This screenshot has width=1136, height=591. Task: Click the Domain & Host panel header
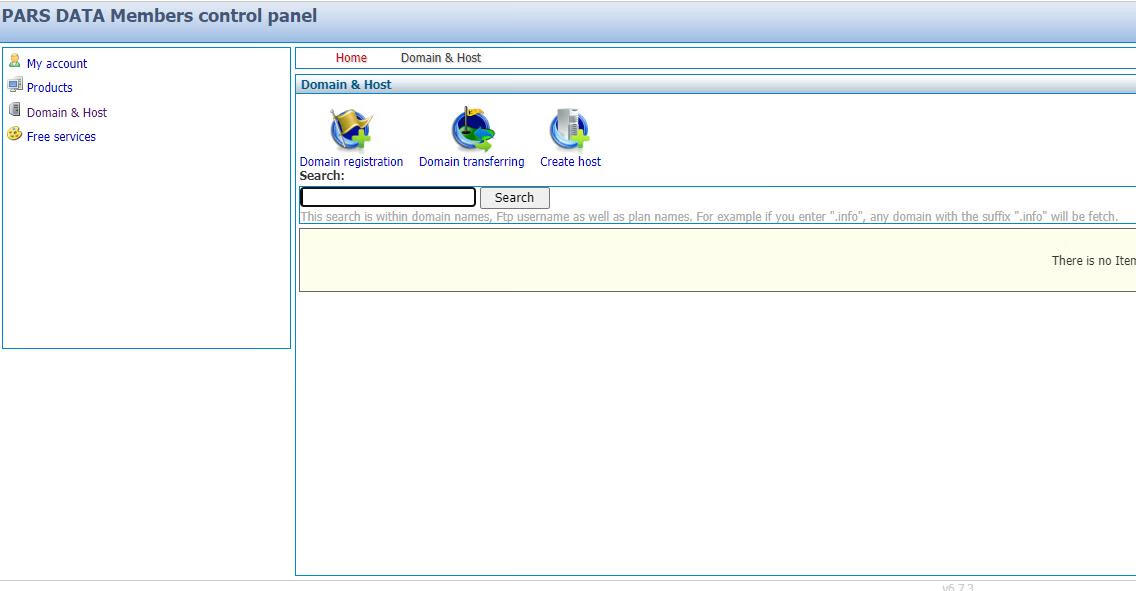[x=346, y=85]
